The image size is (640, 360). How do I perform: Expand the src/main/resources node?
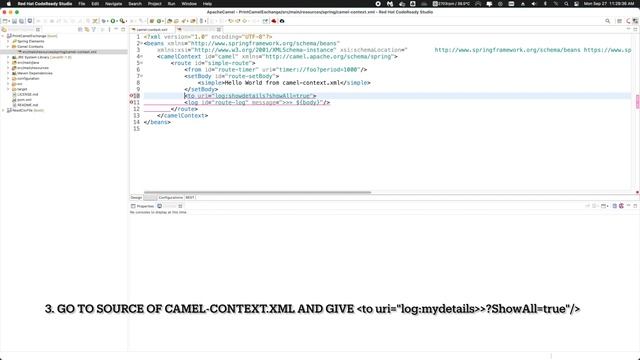8,68
